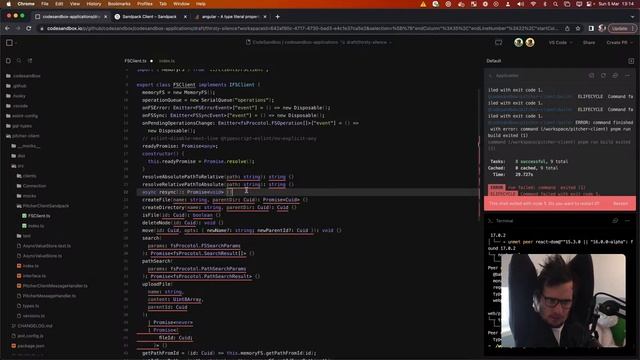The image size is (640, 360).
Task: Open the search icon in the sidebar
Action: [x=19, y=61]
